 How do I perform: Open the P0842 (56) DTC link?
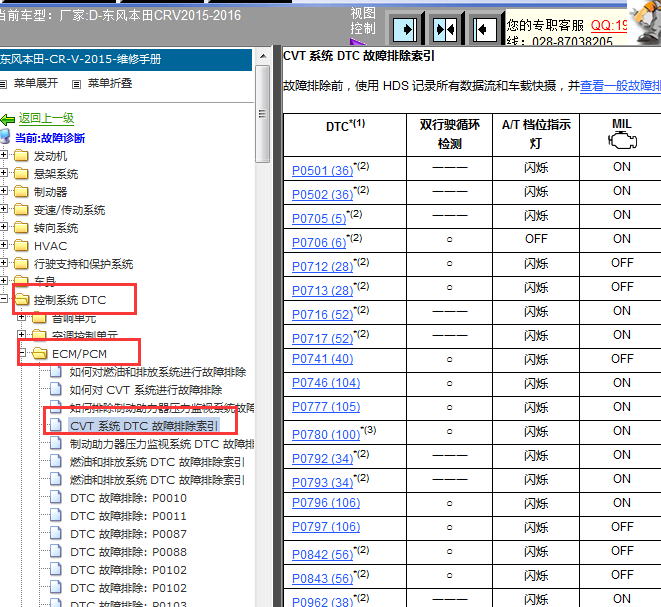[322, 554]
